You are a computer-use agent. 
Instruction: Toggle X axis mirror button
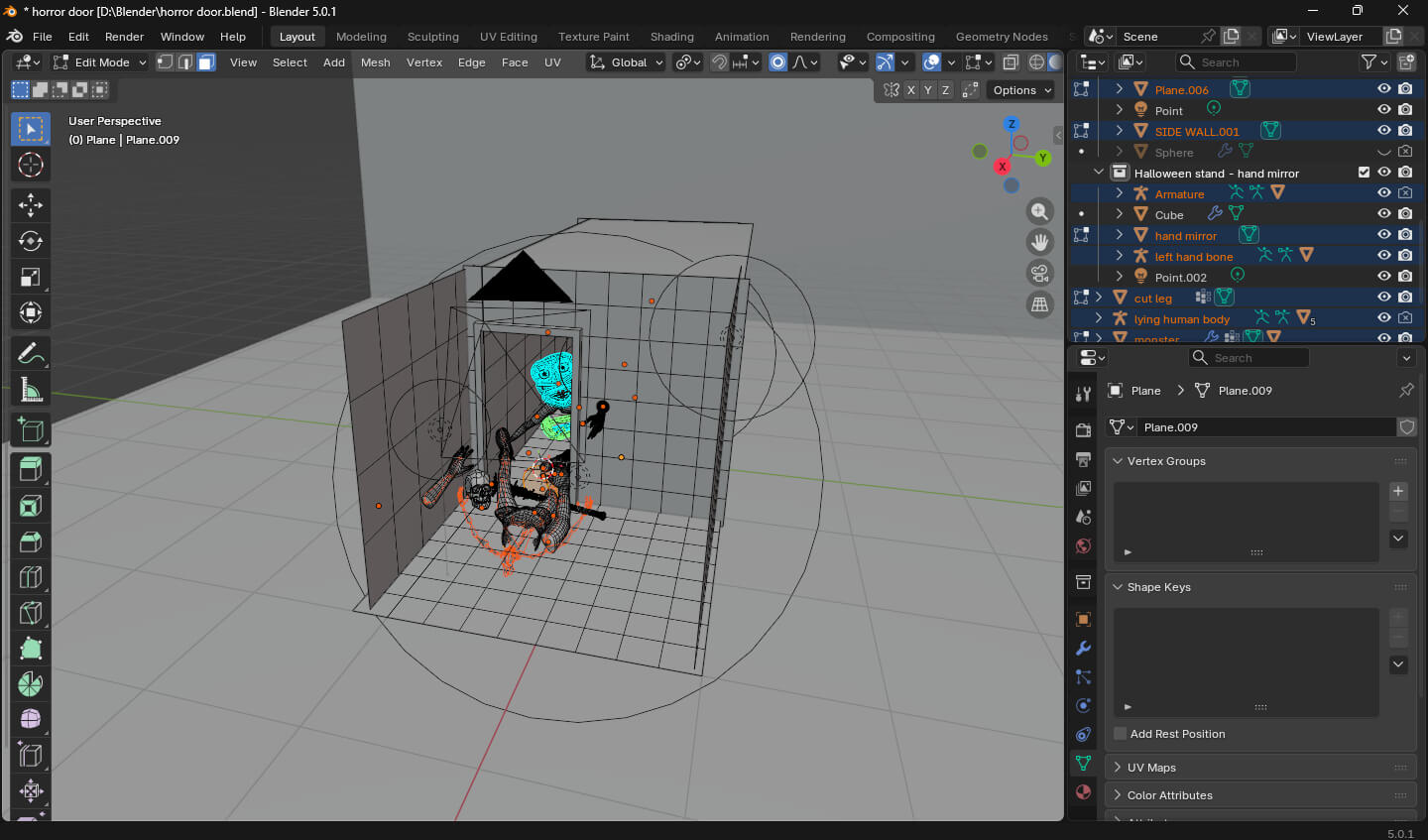910,90
